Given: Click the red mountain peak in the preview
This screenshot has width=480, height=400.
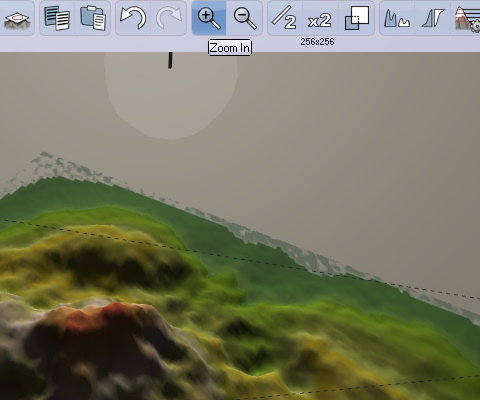Looking at the screenshot, I should (x=100, y=317).
